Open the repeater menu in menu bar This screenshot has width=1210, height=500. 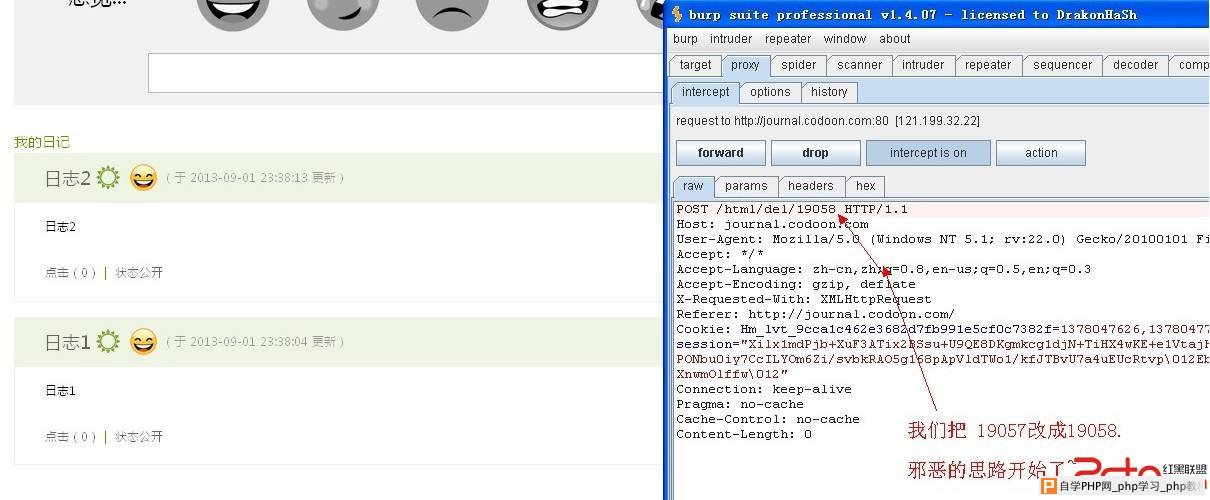coord(788,39)
